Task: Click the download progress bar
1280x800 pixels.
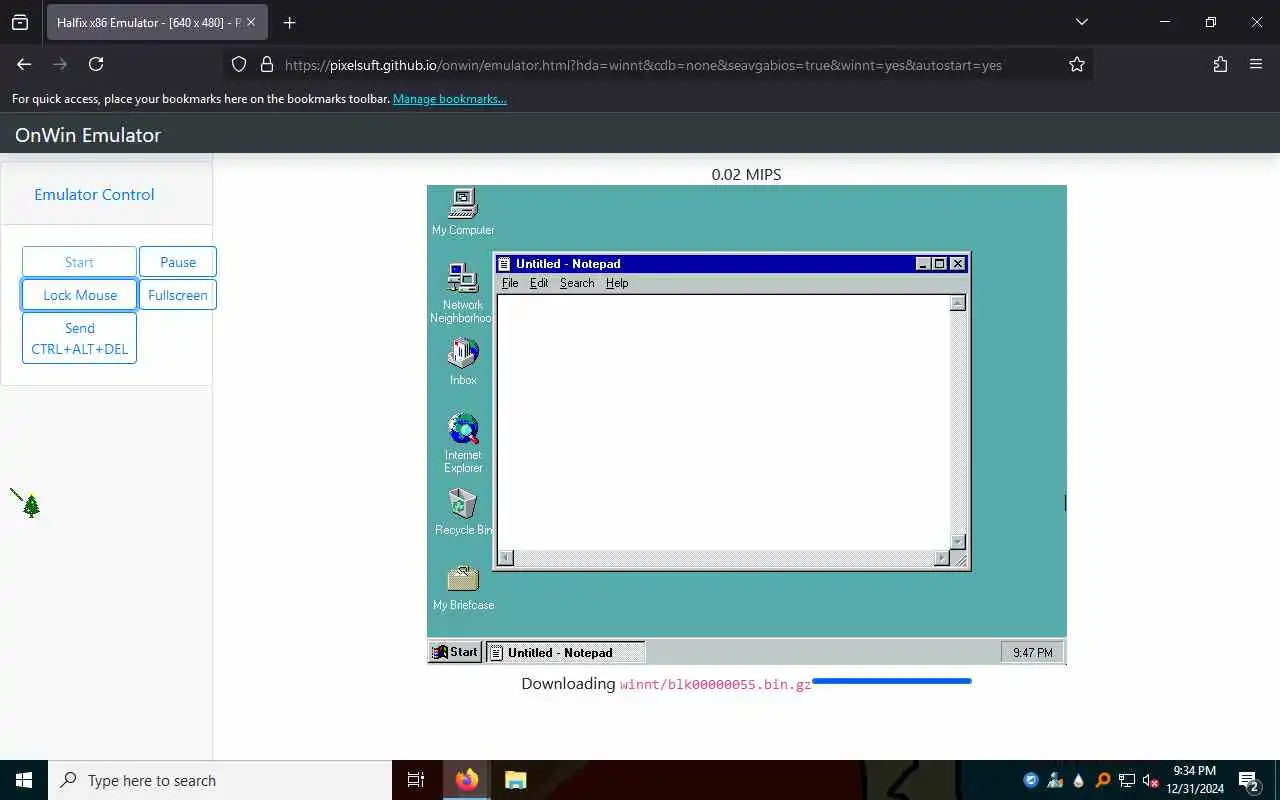Action: [x=892, y=682]
